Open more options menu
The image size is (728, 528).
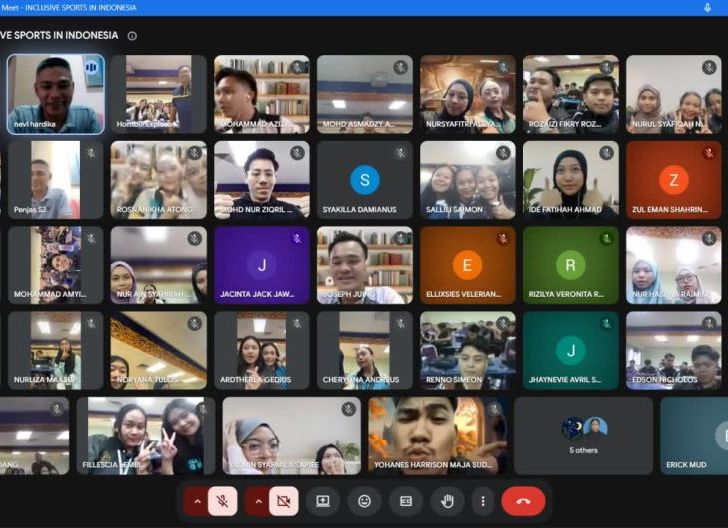click(x=483, y=501)
